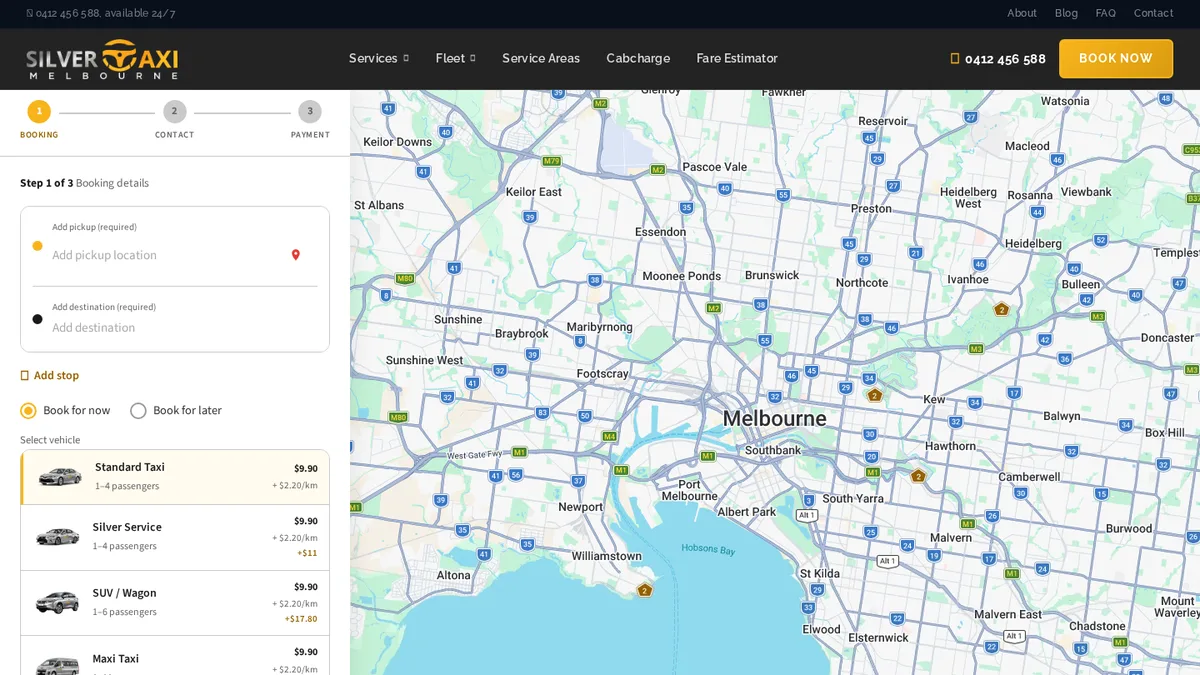Expand the Fleet menu dropdown

[x=455, y=58]
